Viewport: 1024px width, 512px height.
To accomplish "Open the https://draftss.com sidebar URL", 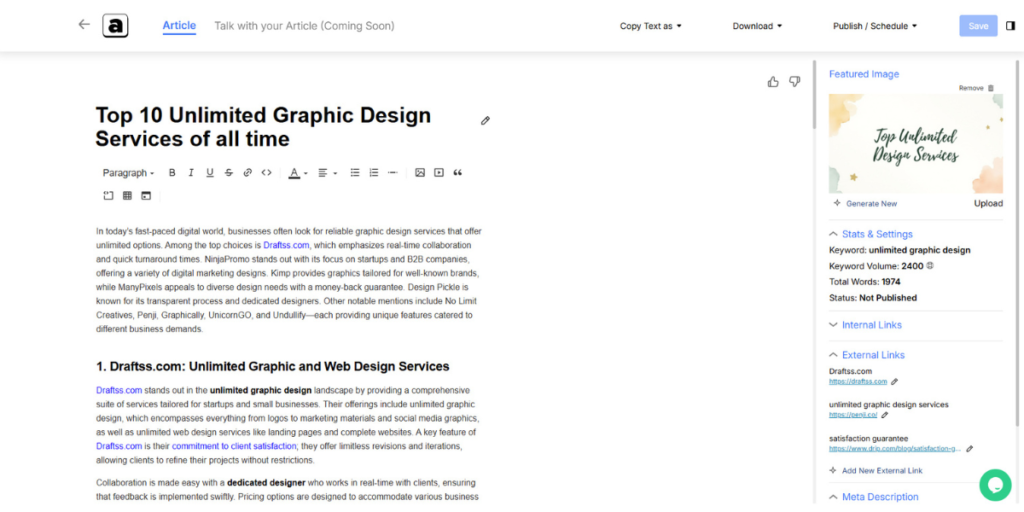I will click(x=858, y=381).
